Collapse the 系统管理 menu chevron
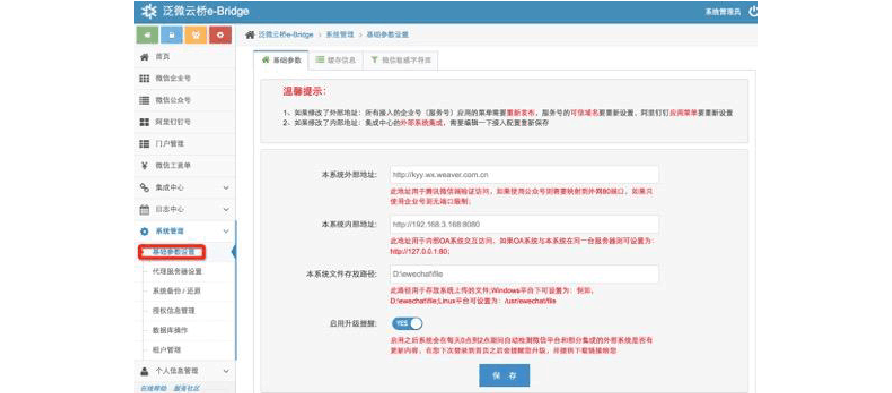 [226, 231]
